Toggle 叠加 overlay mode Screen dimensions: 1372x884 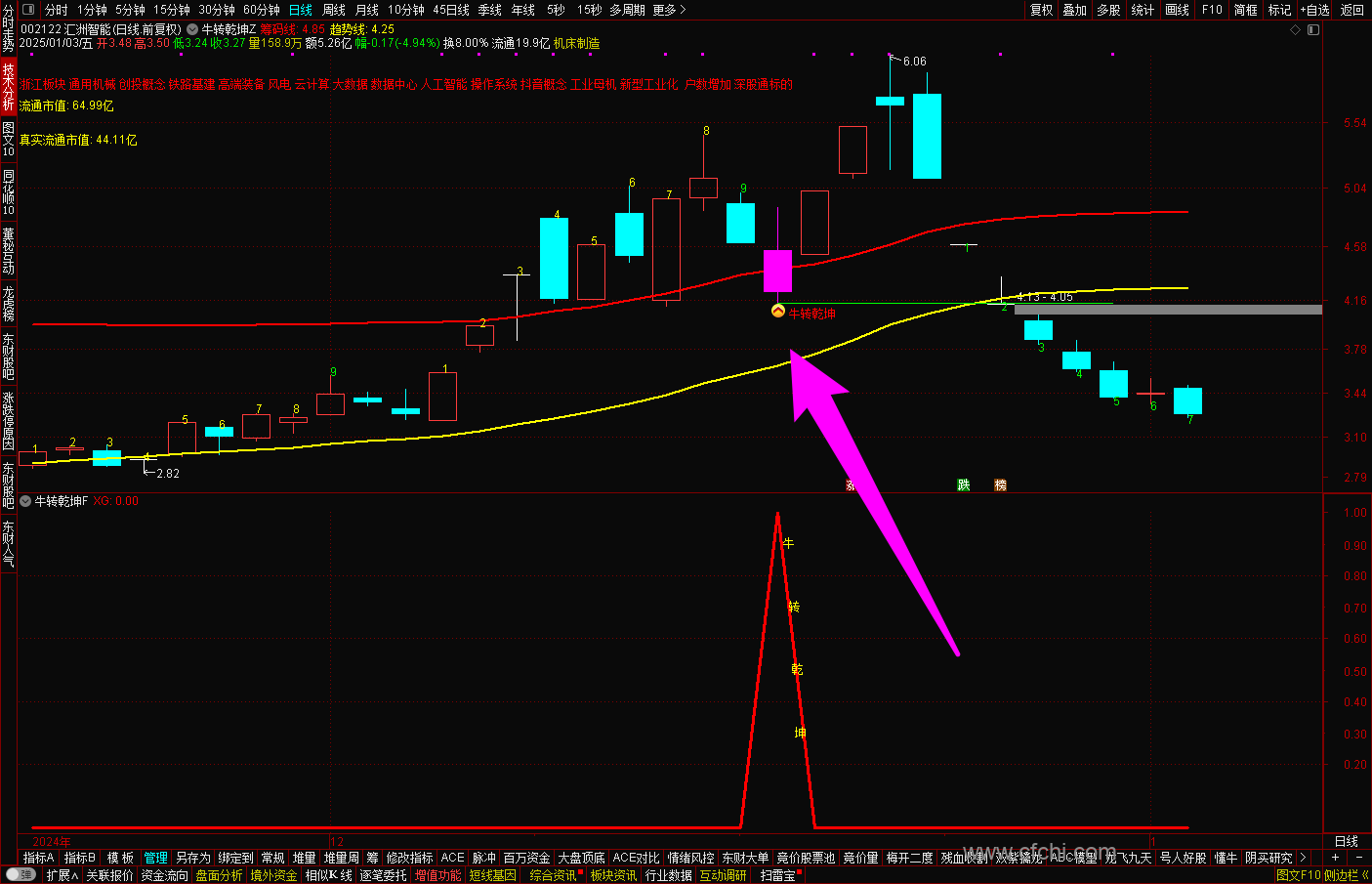[1075, 10]
